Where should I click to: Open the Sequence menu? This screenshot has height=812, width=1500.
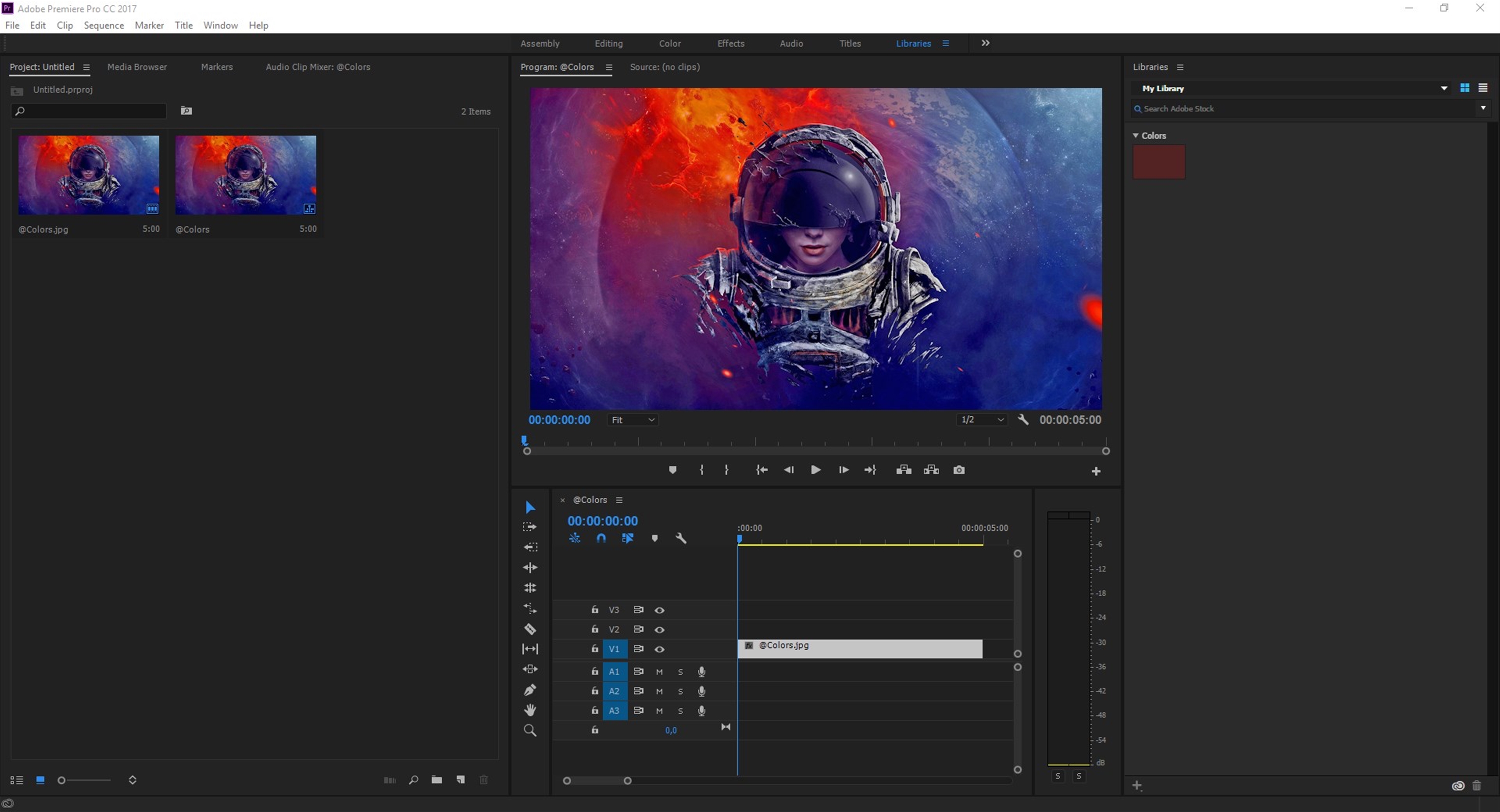coord(103,25)
